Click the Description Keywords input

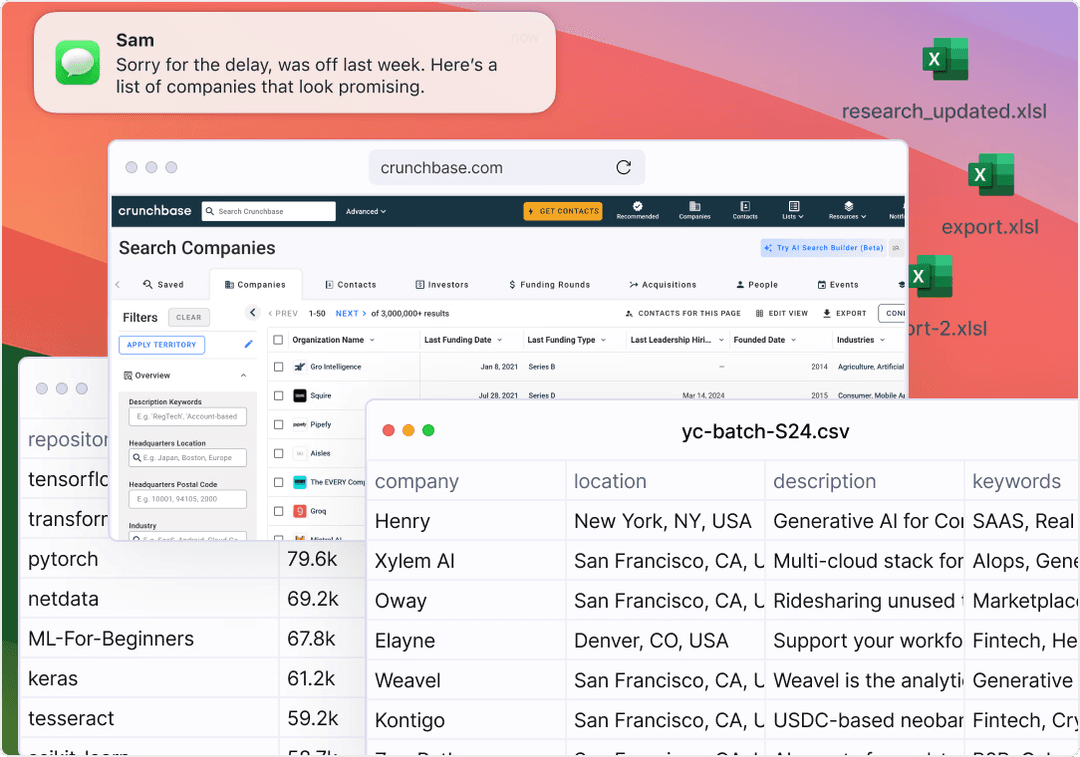tap(187, 417)
